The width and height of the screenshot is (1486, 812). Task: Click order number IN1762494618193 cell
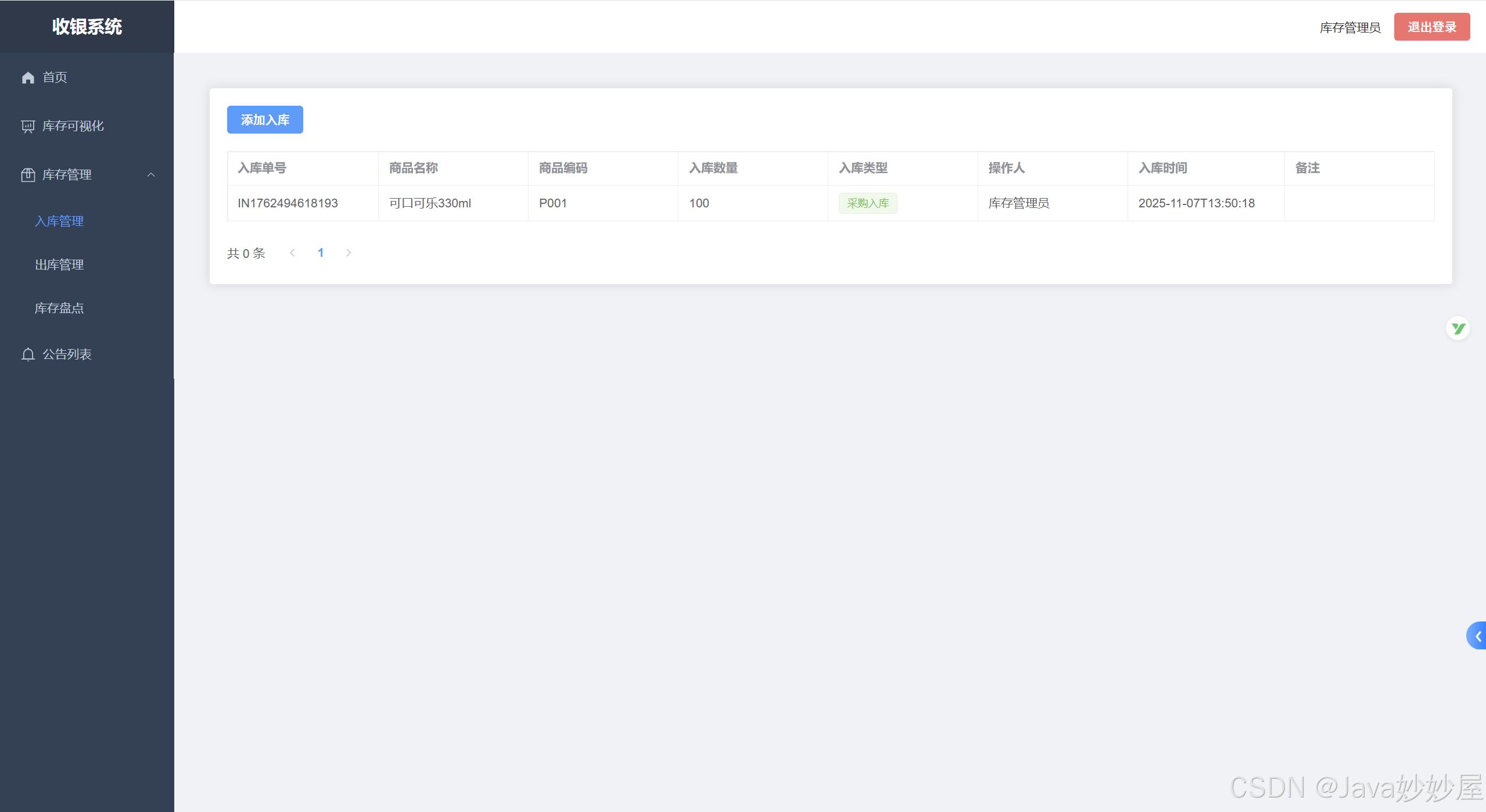pyautogui.click(x=288, y=203)
